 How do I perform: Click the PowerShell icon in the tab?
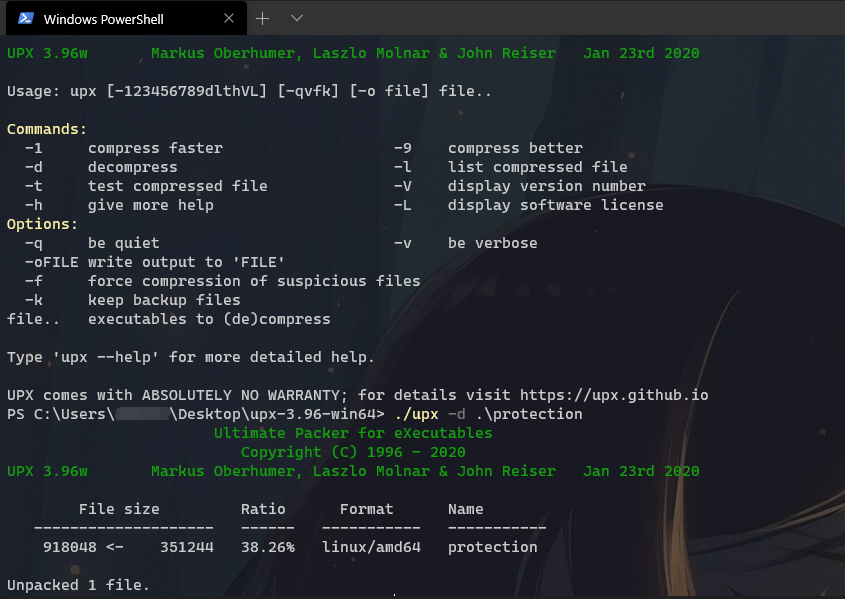click(26, 19)
